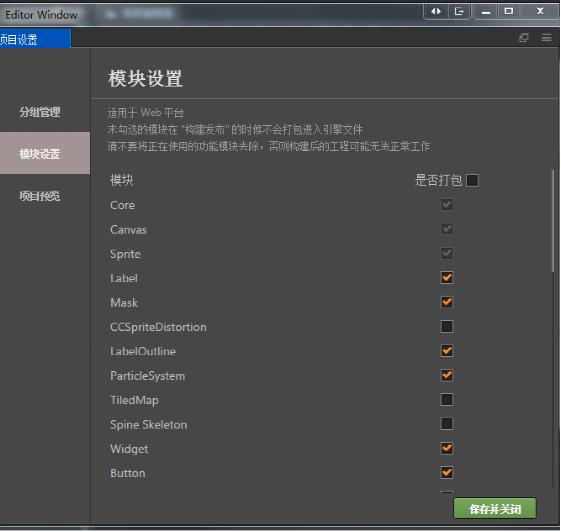Enable the TiledMap module checkbox
The height and width of the screenshot is (532, 561).
[447, 400]
